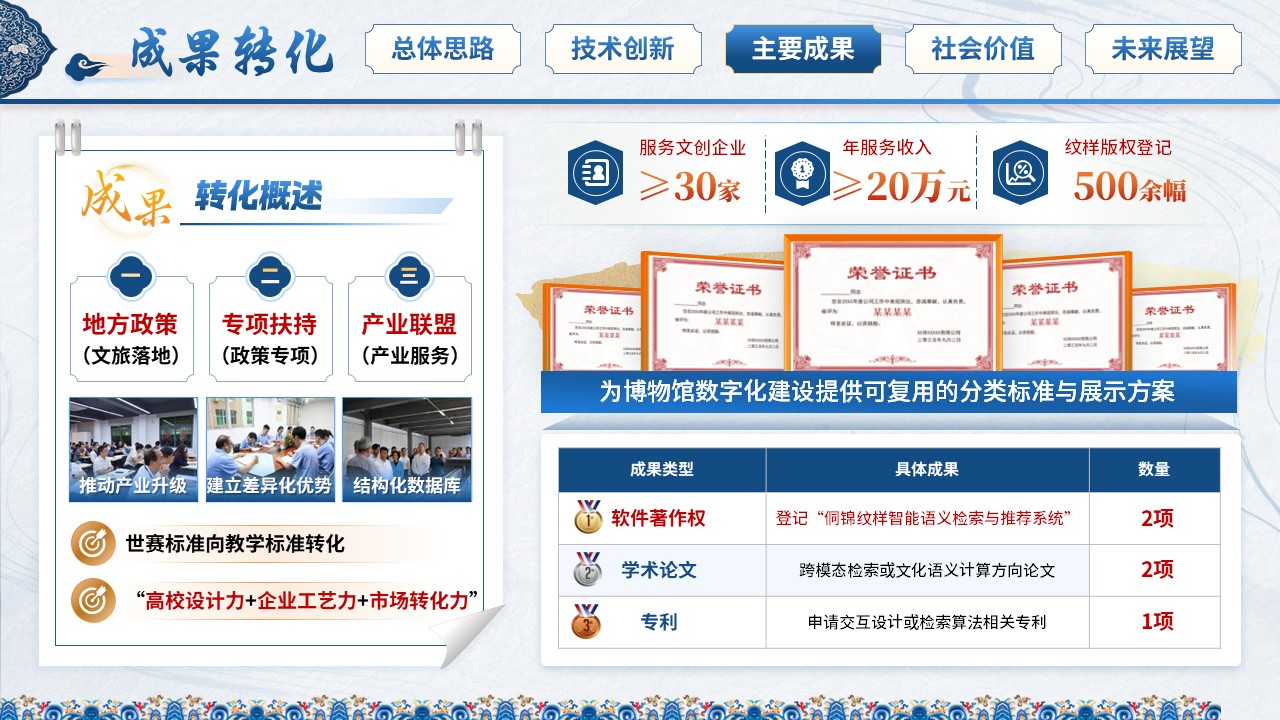
Task: Click the ≥20万元 statistic
Action: coord(902,186)
